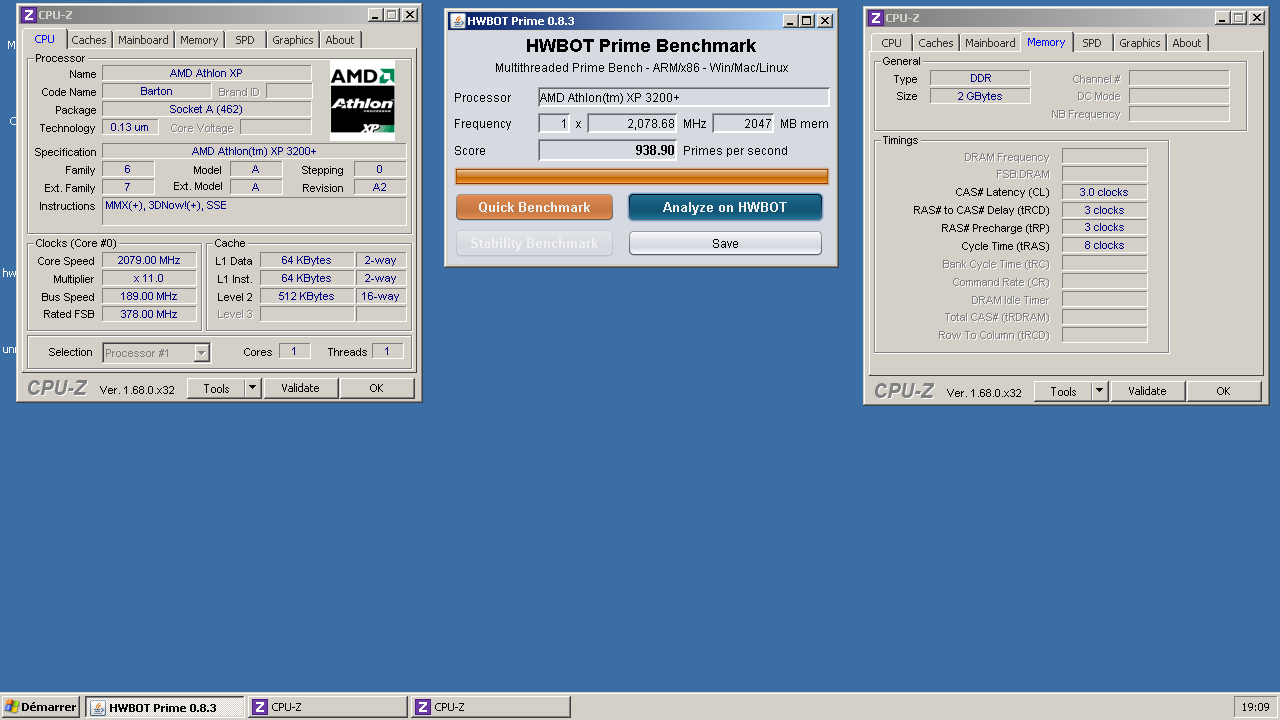Expand the Tools dropdown arrow in the left CPU-Z window
Screen dimensions: 1280x720
click(x=253, y=388)
